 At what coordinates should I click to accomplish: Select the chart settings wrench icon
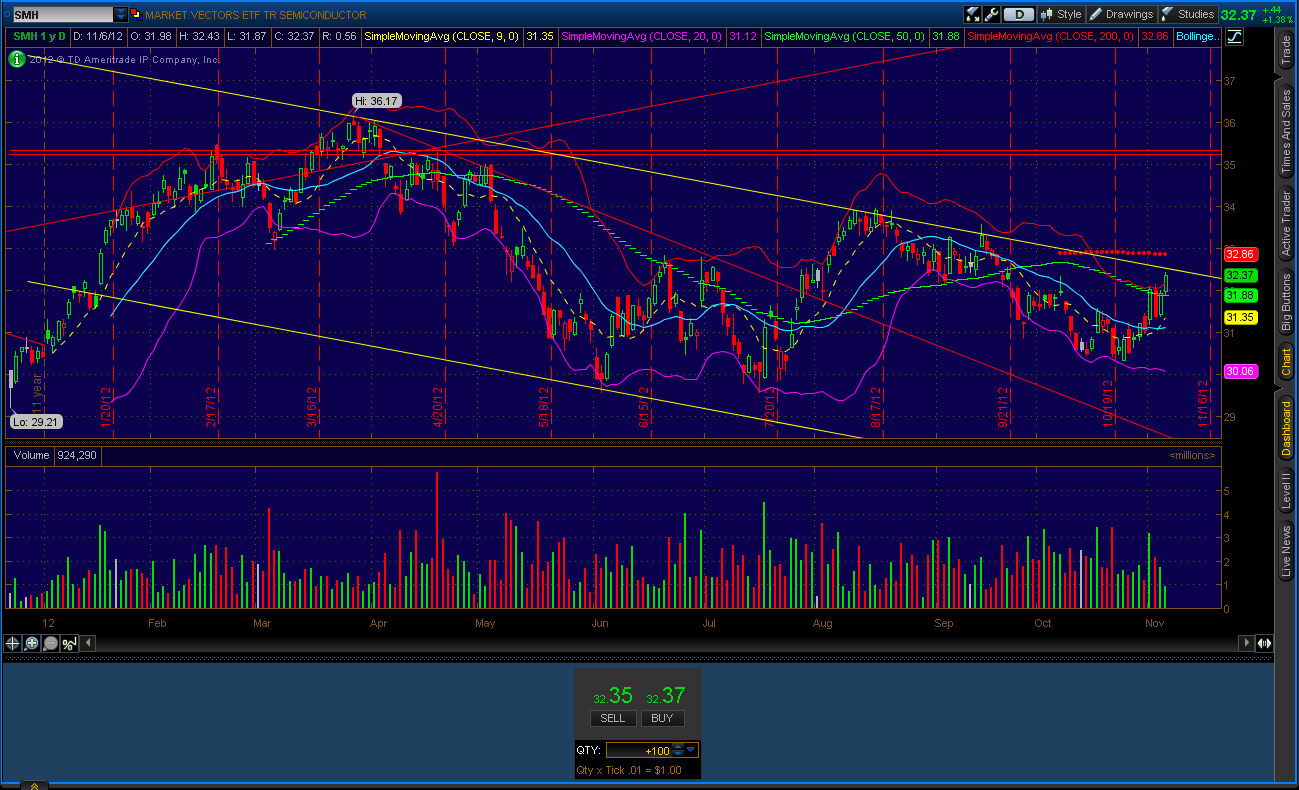(x=990, y=13)
